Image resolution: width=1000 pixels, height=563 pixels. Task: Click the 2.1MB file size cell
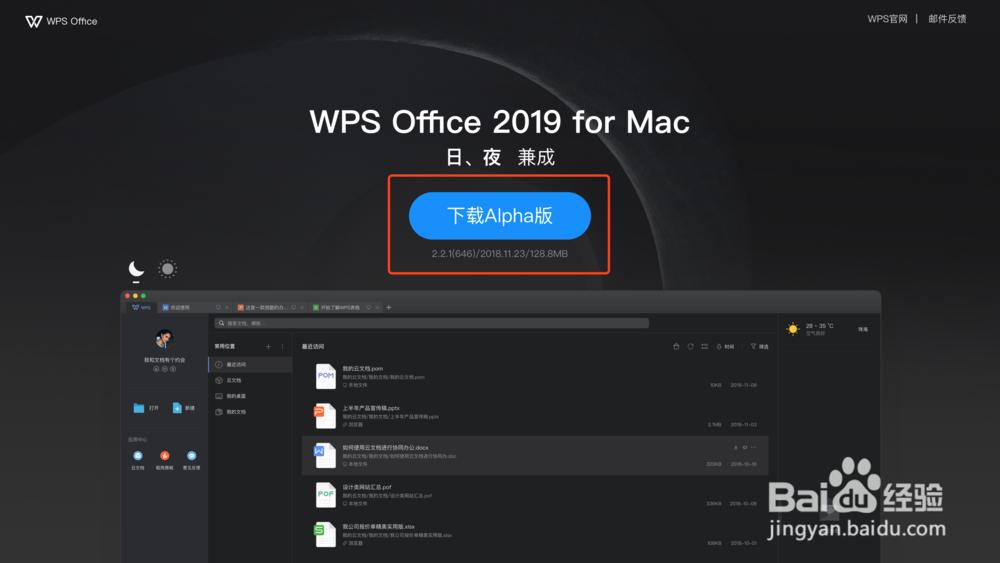[714, 425]
